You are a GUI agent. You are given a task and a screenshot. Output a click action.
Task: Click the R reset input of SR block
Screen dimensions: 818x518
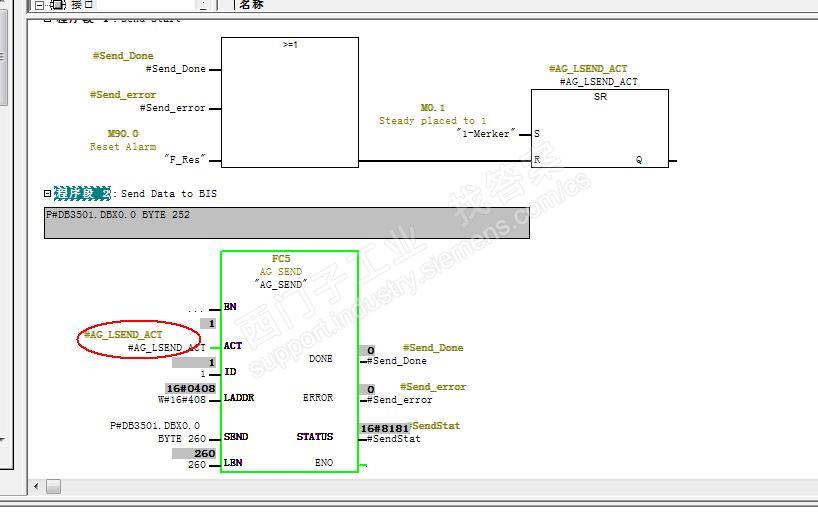pyautogui.click(x=537, y=160)
